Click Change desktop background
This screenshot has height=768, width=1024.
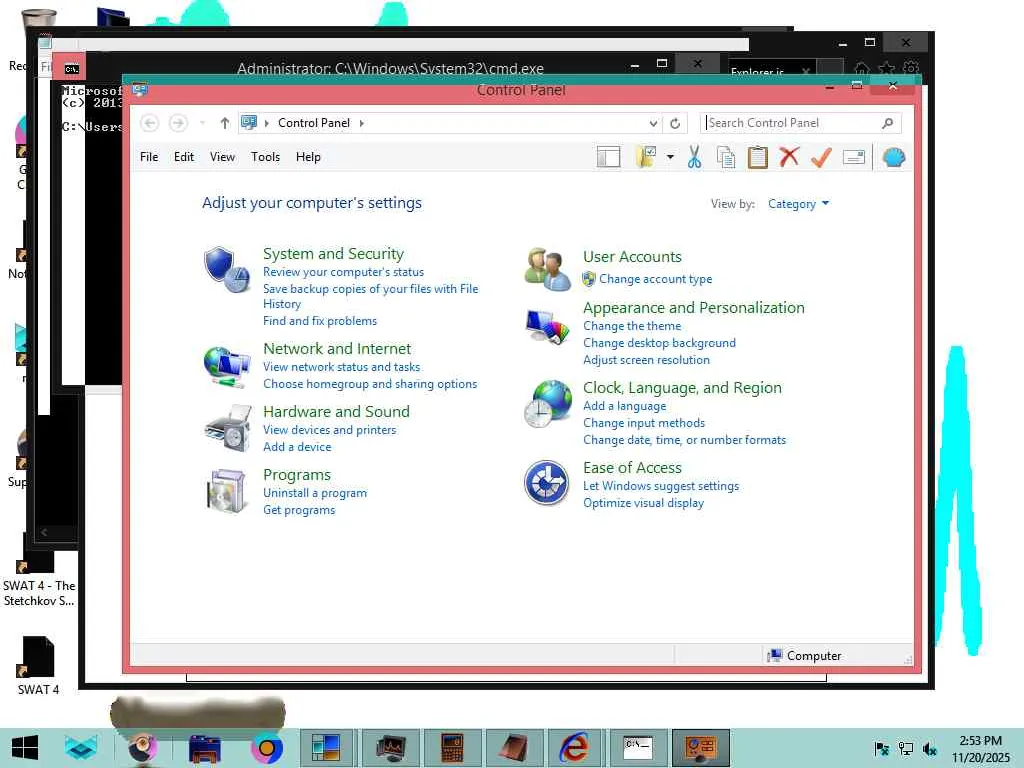[x=659, y=343]
